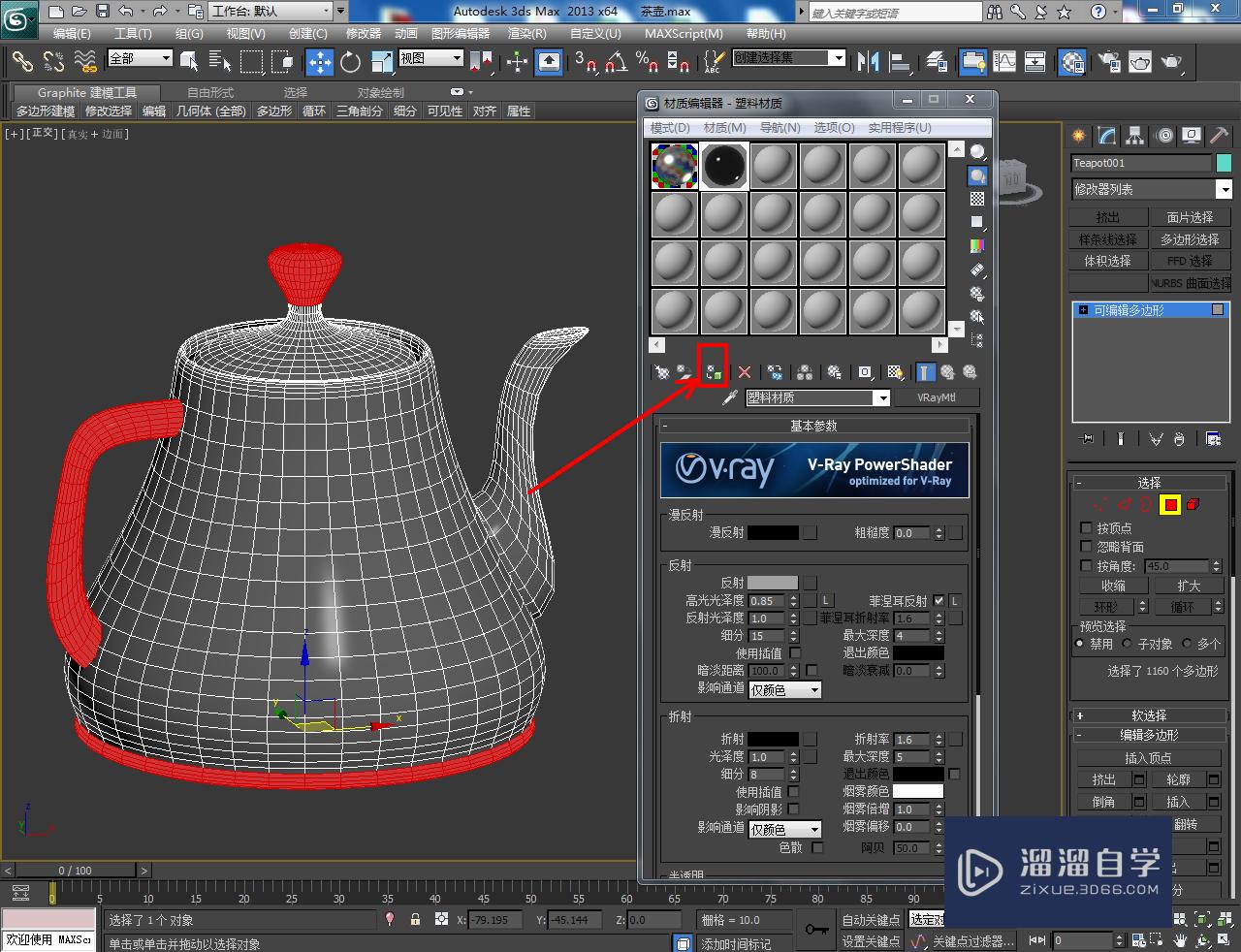Select 禁用 preview selection radio
1241x952 pixels.
coord(1080,643)
